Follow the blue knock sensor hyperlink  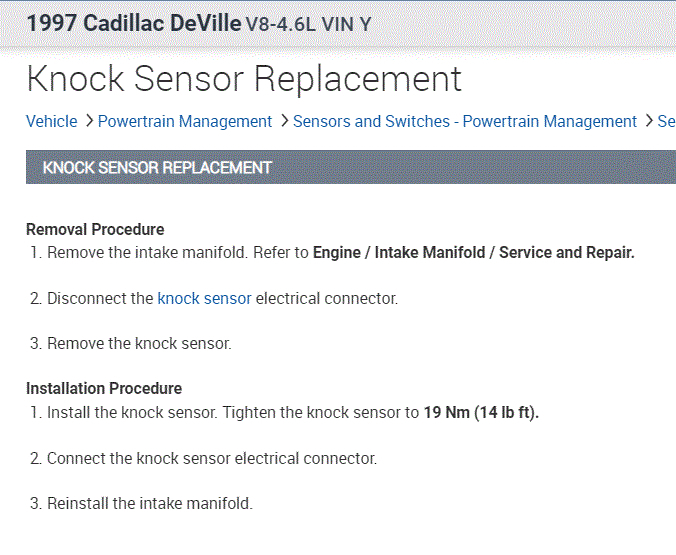point(204,298)
